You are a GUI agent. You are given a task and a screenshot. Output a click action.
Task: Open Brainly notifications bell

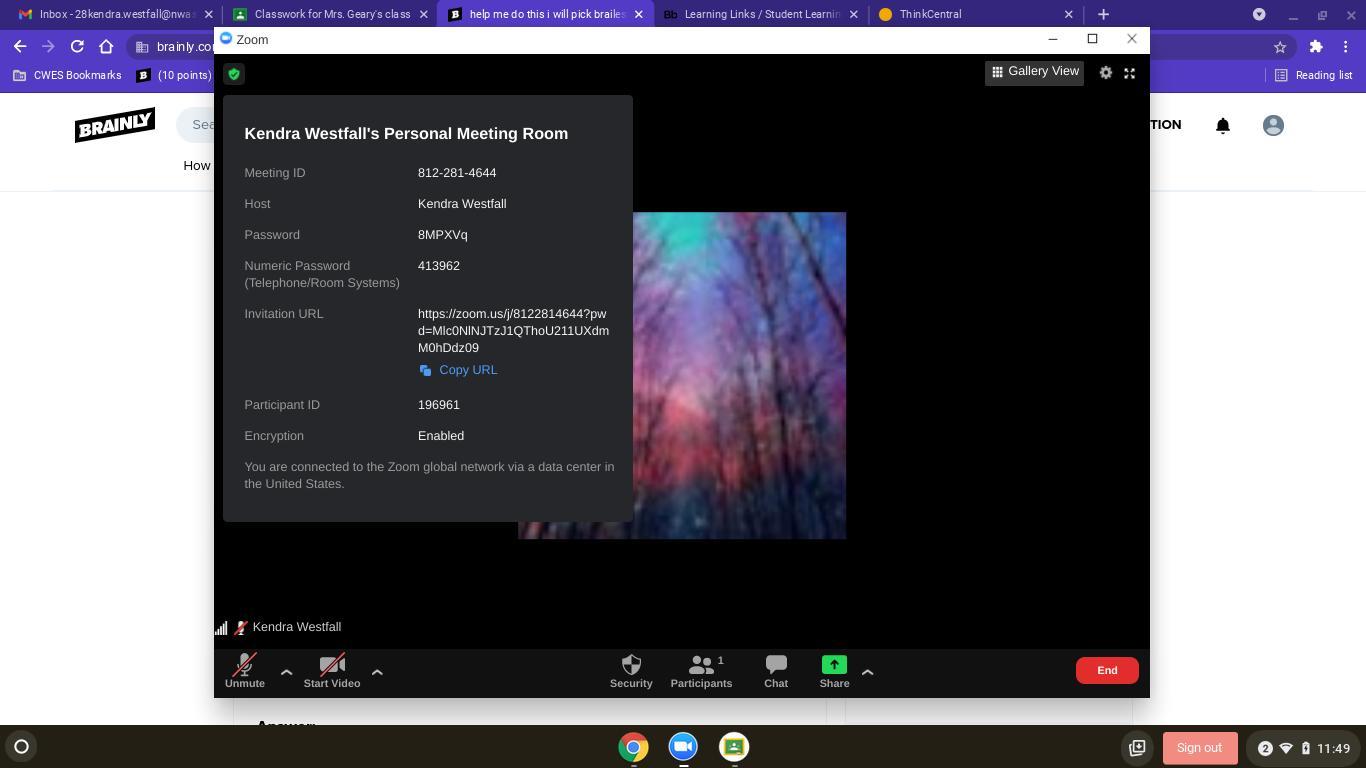1223,125
